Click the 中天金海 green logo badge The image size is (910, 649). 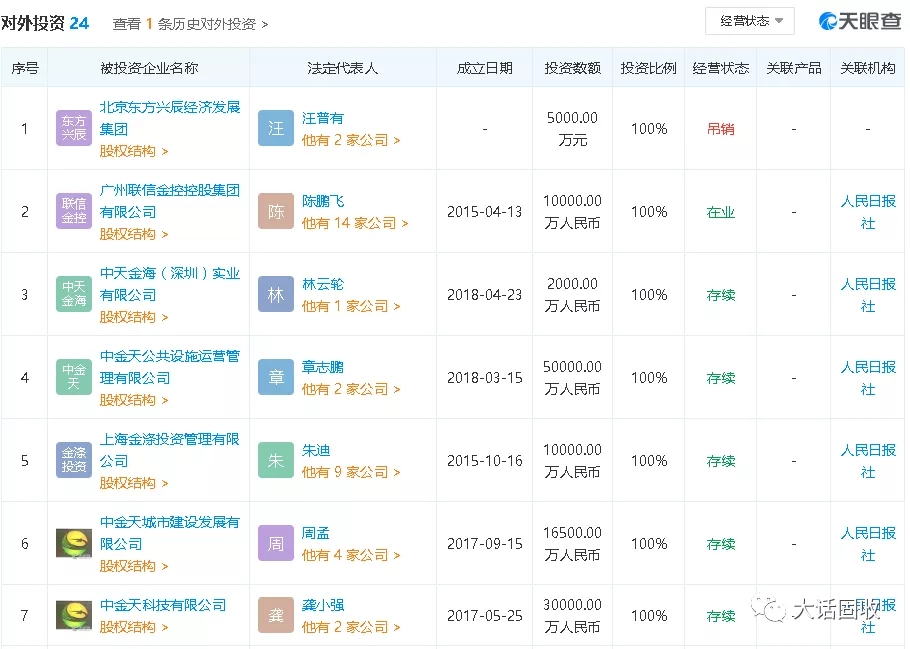pyautogui.click(x=74, y=294)
